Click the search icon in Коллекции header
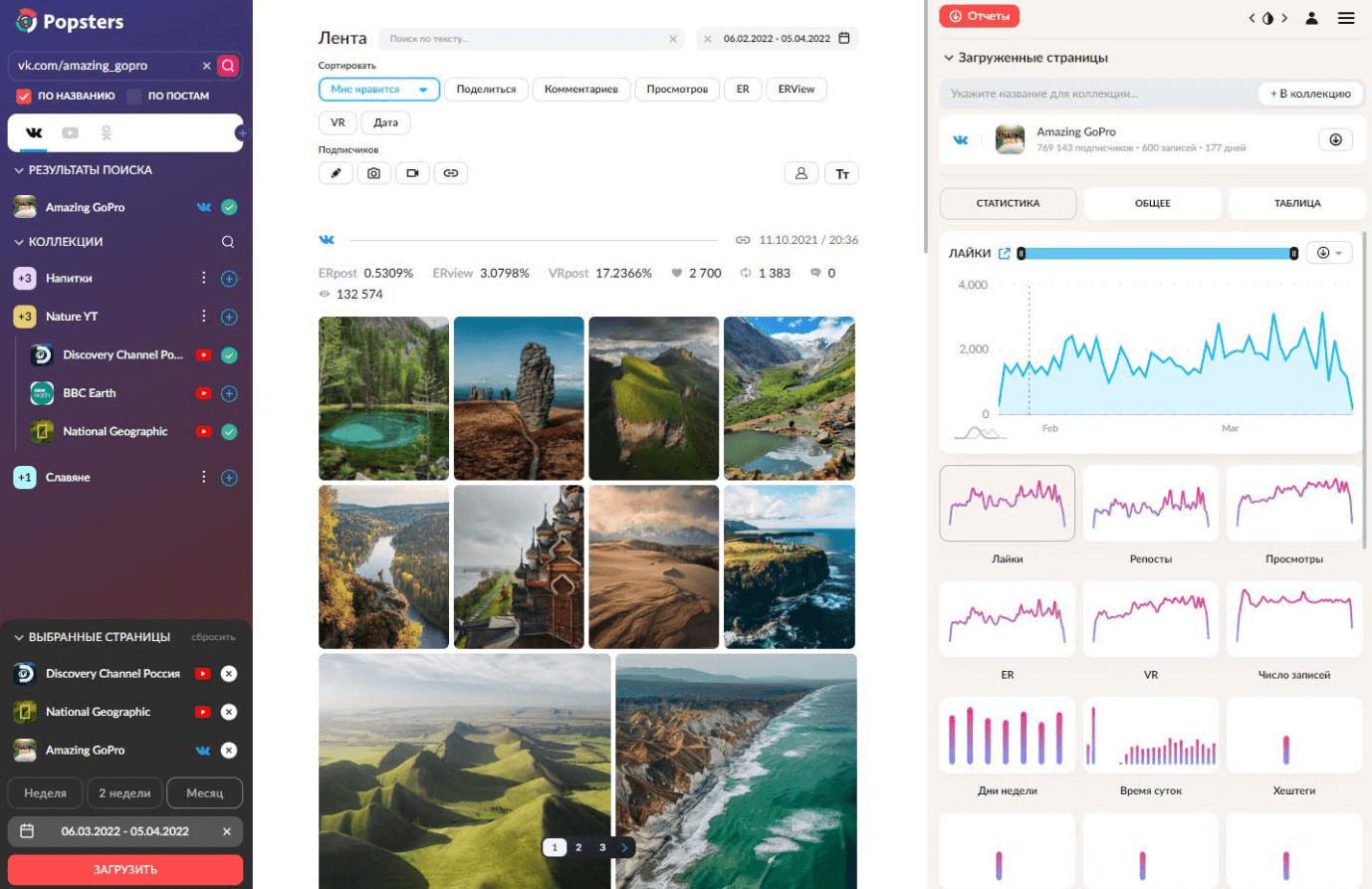 [228, 242]
